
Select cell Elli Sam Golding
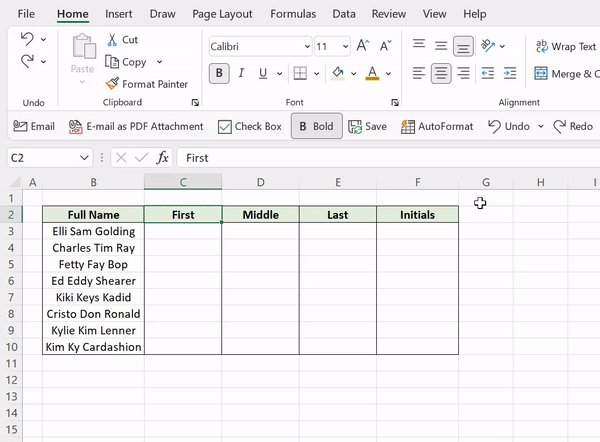pos(93,231)
